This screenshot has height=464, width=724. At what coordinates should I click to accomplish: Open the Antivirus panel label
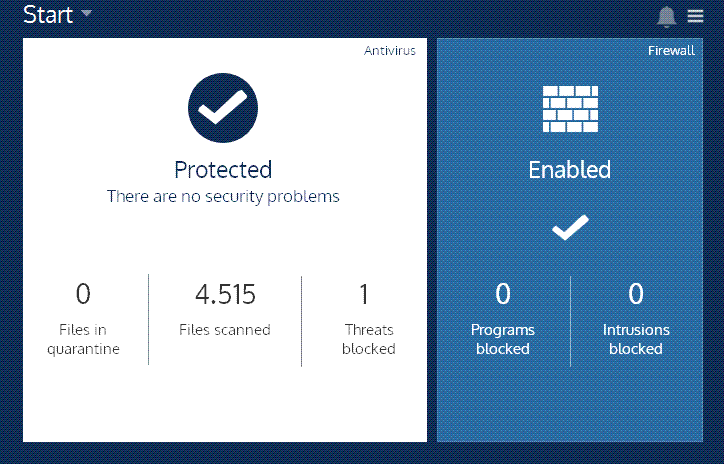click(x=390, y=50)
